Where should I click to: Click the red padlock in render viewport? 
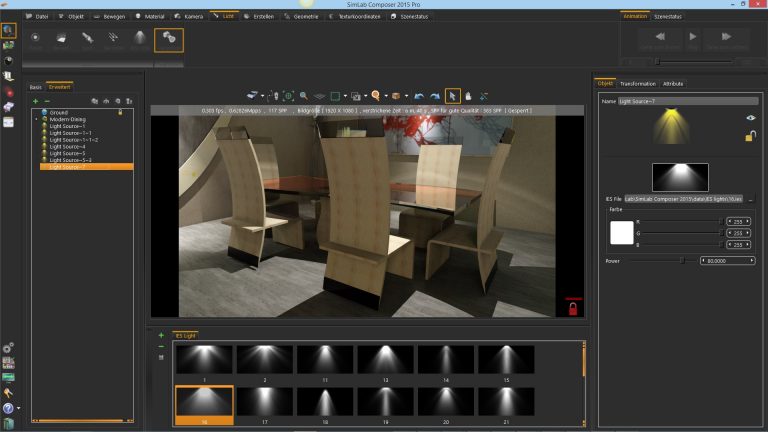572,308
